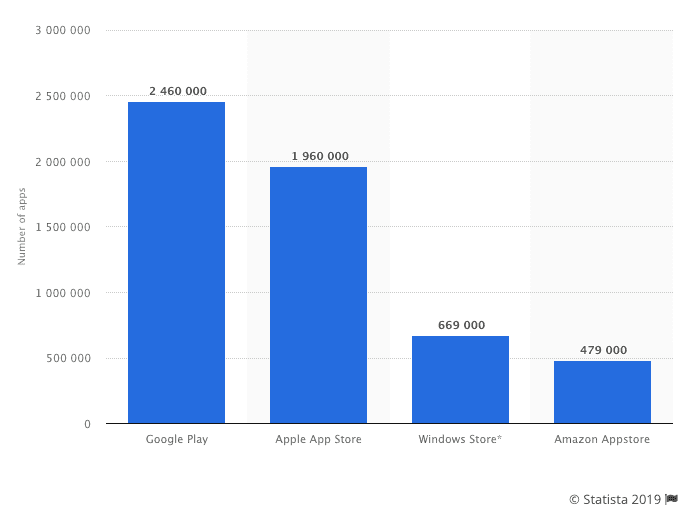
Task: Click the Google Play bar
Action: (x=176, y=262)
